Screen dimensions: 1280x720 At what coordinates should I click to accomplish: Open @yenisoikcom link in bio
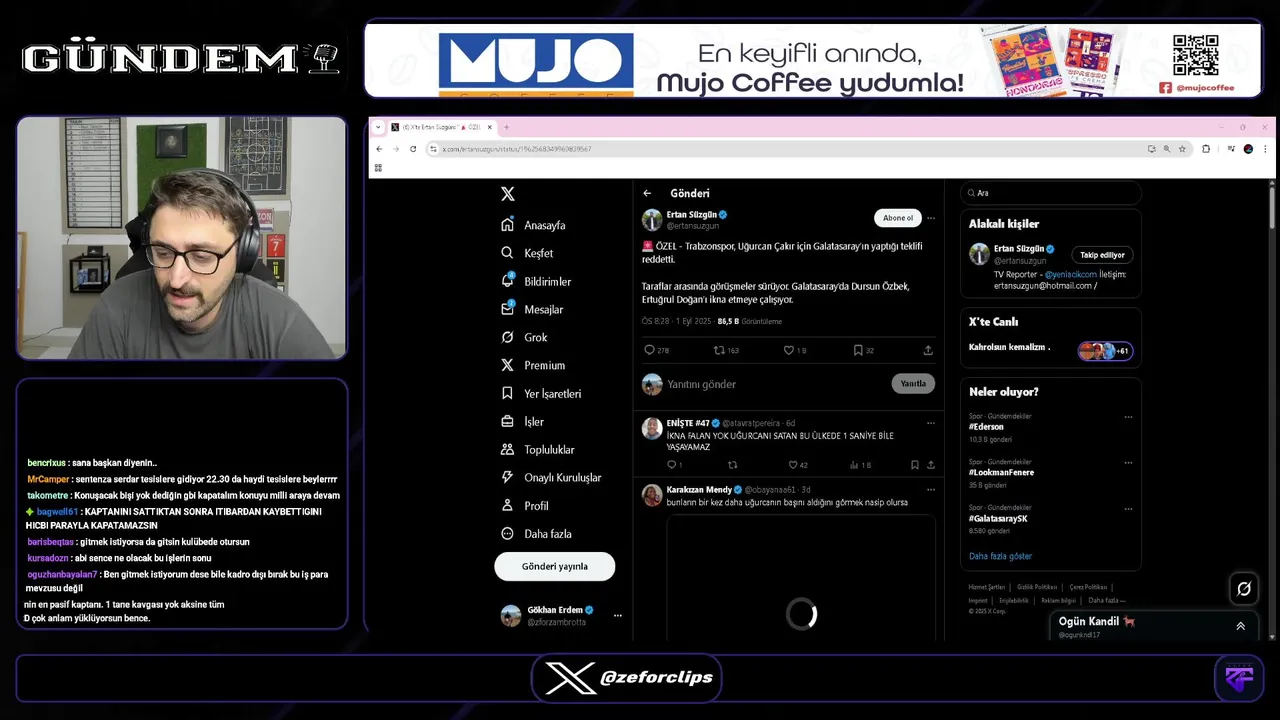point(1070,274)
